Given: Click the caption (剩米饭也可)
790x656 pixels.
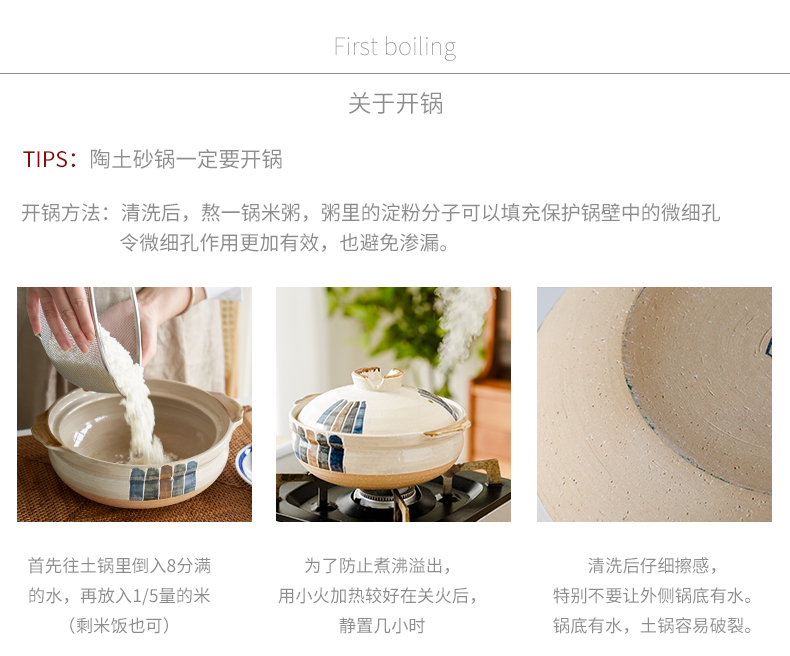Looking at the screenshot, I should click(119, 626).
